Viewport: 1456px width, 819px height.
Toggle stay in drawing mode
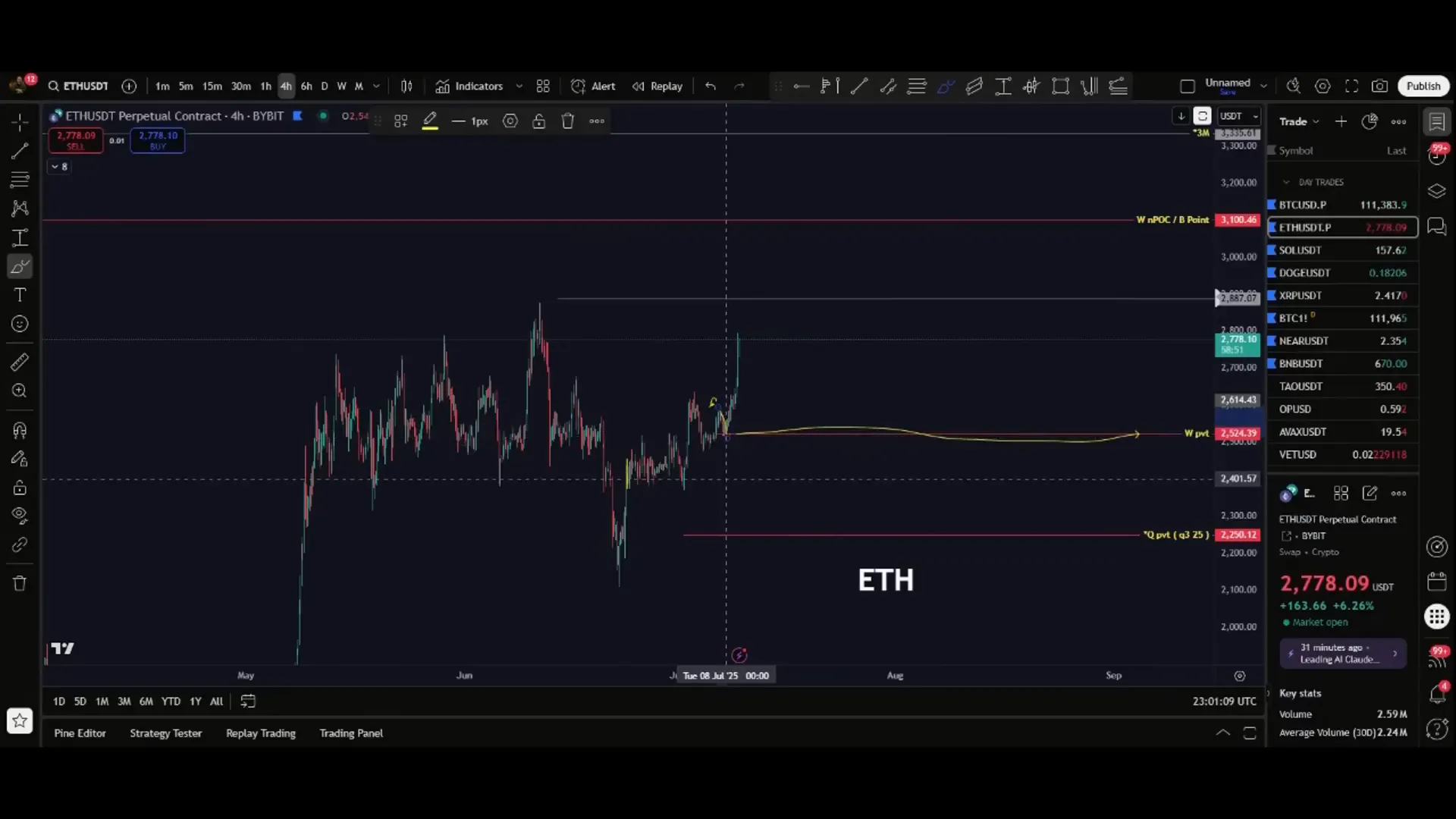[x=20, y=459]
